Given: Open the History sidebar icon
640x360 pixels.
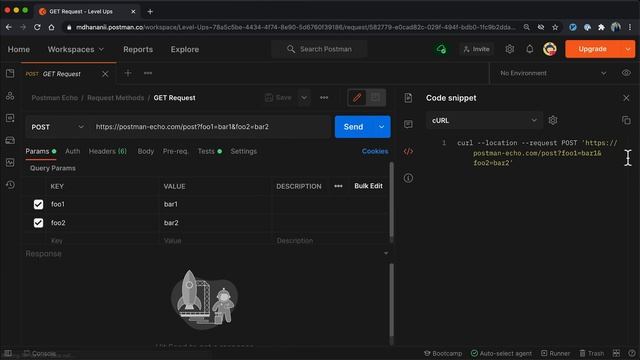Looking at the screenshot, I should 10,185.
